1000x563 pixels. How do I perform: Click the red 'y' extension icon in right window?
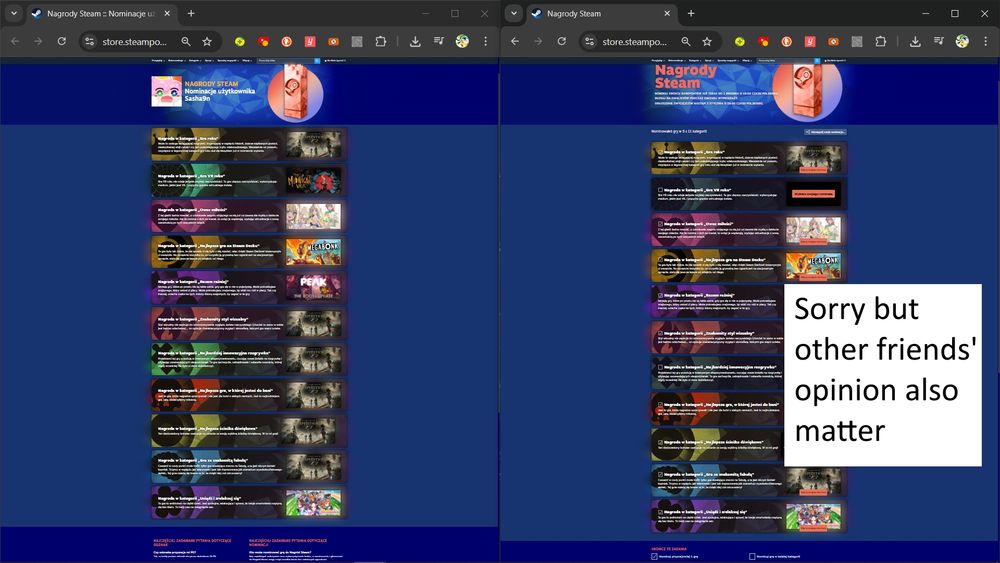810,41
